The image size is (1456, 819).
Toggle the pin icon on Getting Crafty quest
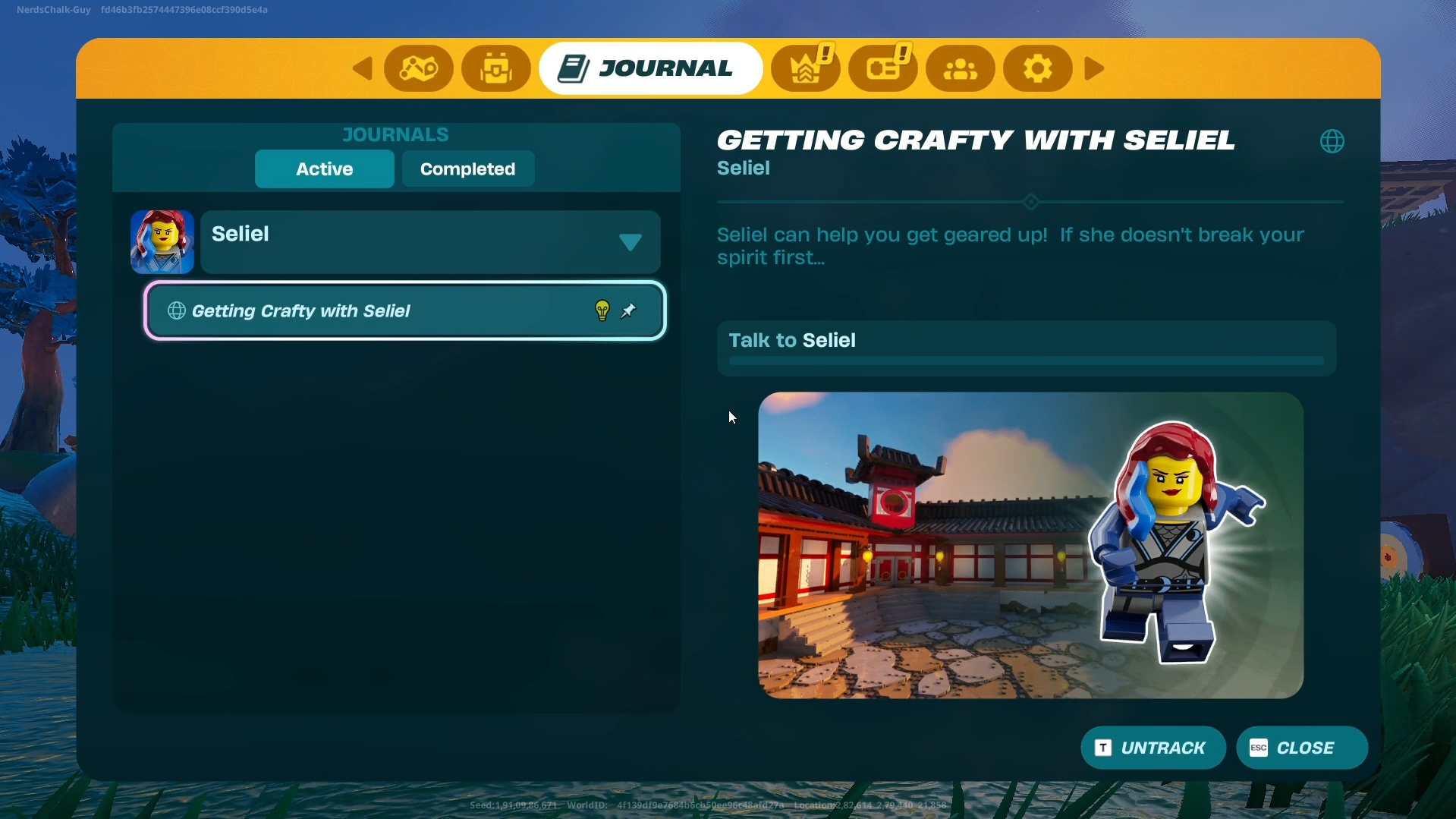click(629, 310)
